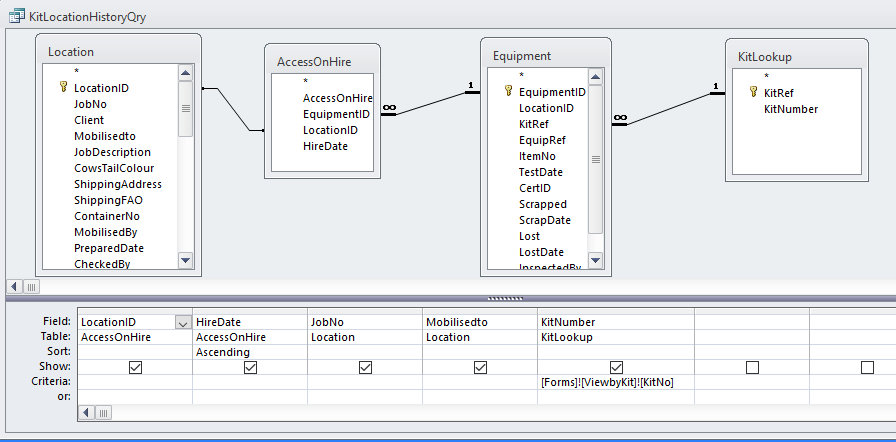Click HireDate field cell in design grid
Viewport: 896px width, 442px height.
(250, 323)
